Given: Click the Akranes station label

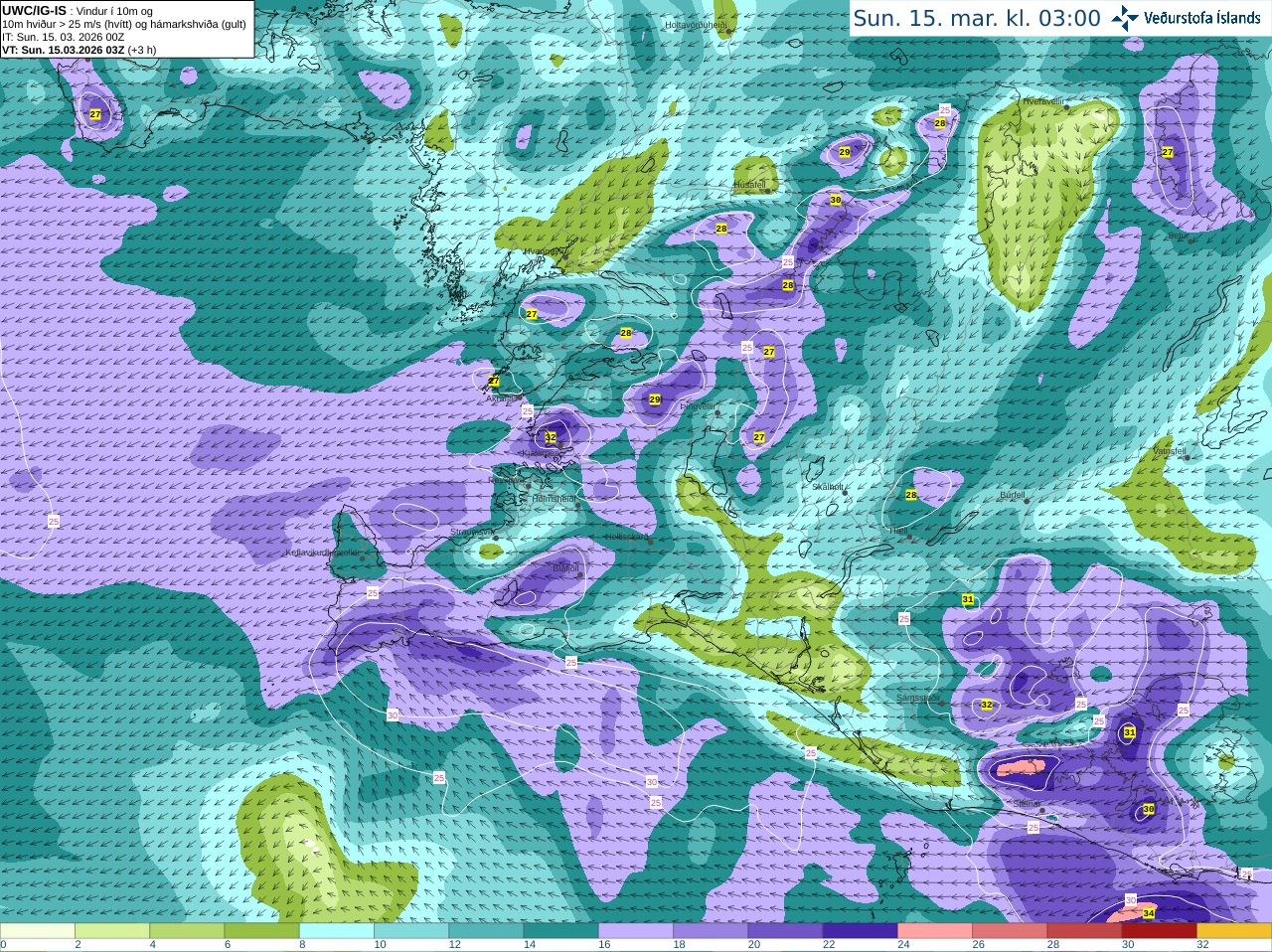Looking at the screenshot, I should (502, 397).
